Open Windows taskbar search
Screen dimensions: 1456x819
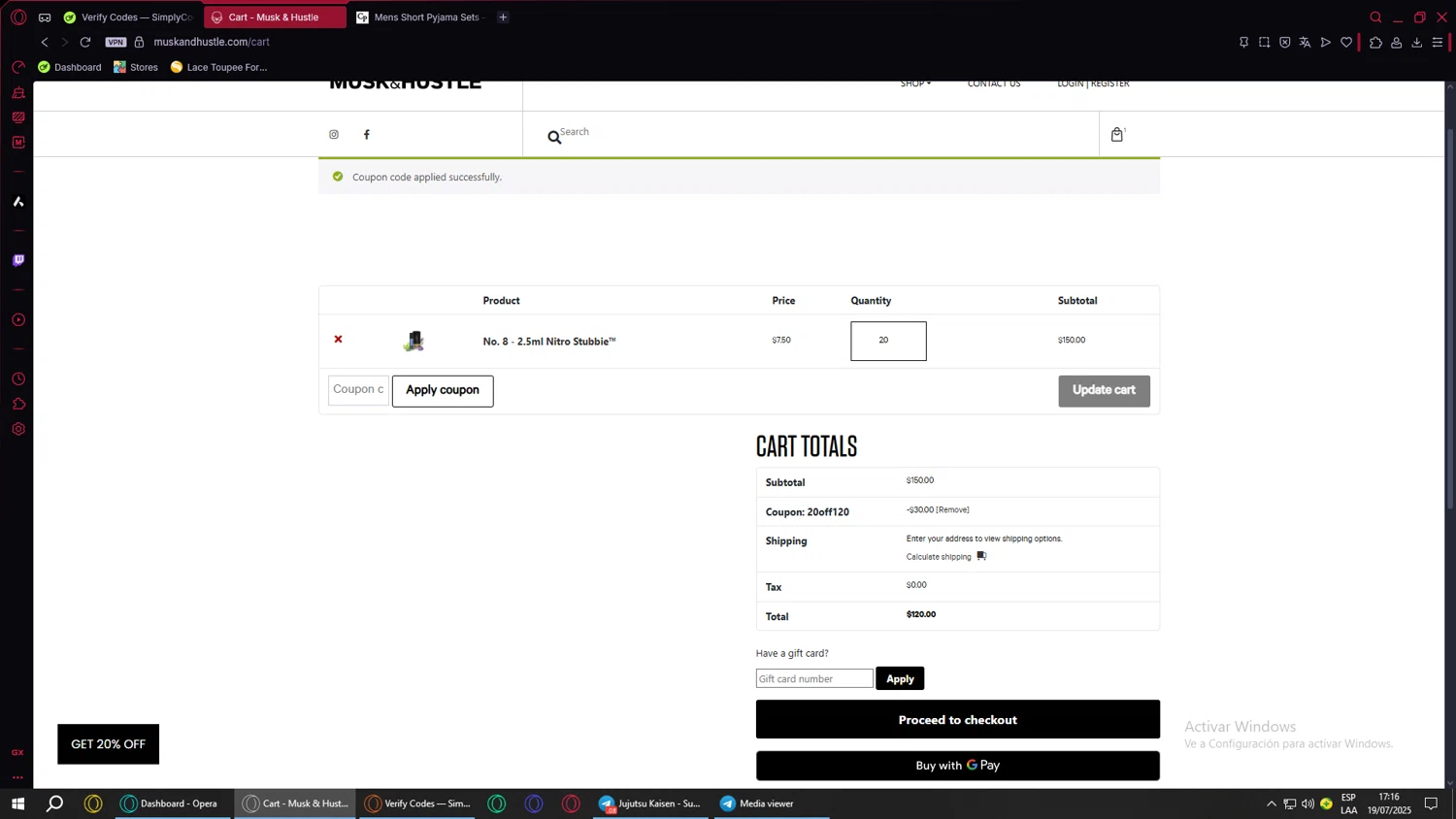(55, 803)
